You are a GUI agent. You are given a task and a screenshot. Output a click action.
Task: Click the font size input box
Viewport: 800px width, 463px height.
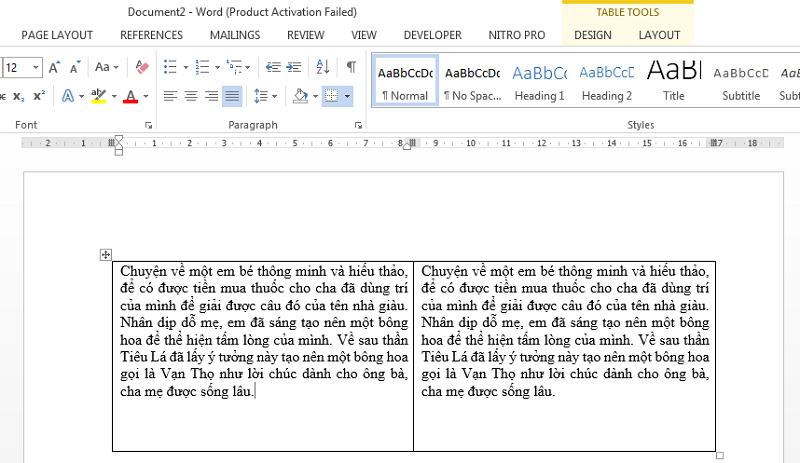[18, 67]
